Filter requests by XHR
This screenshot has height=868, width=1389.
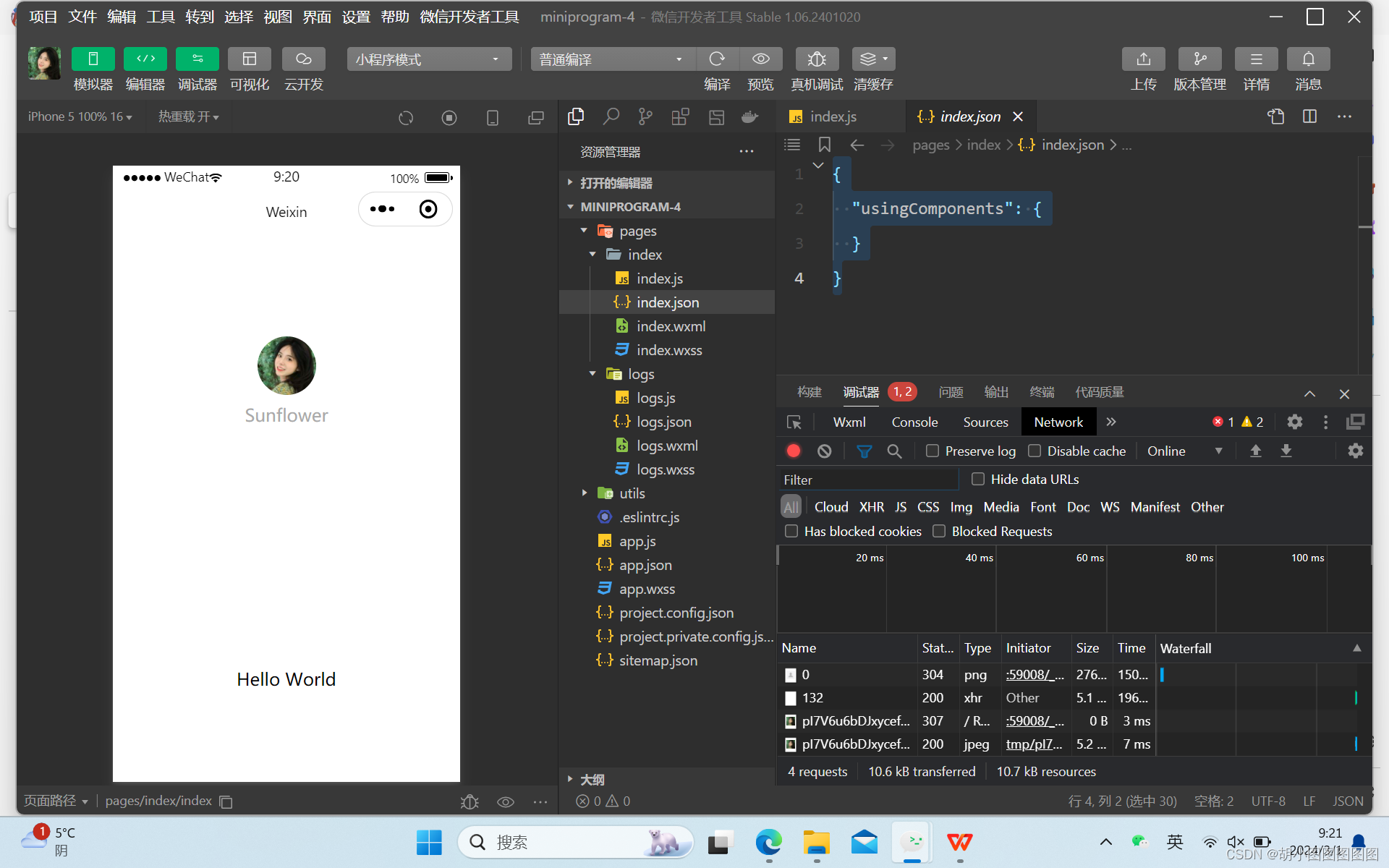[x=871, y=507]
